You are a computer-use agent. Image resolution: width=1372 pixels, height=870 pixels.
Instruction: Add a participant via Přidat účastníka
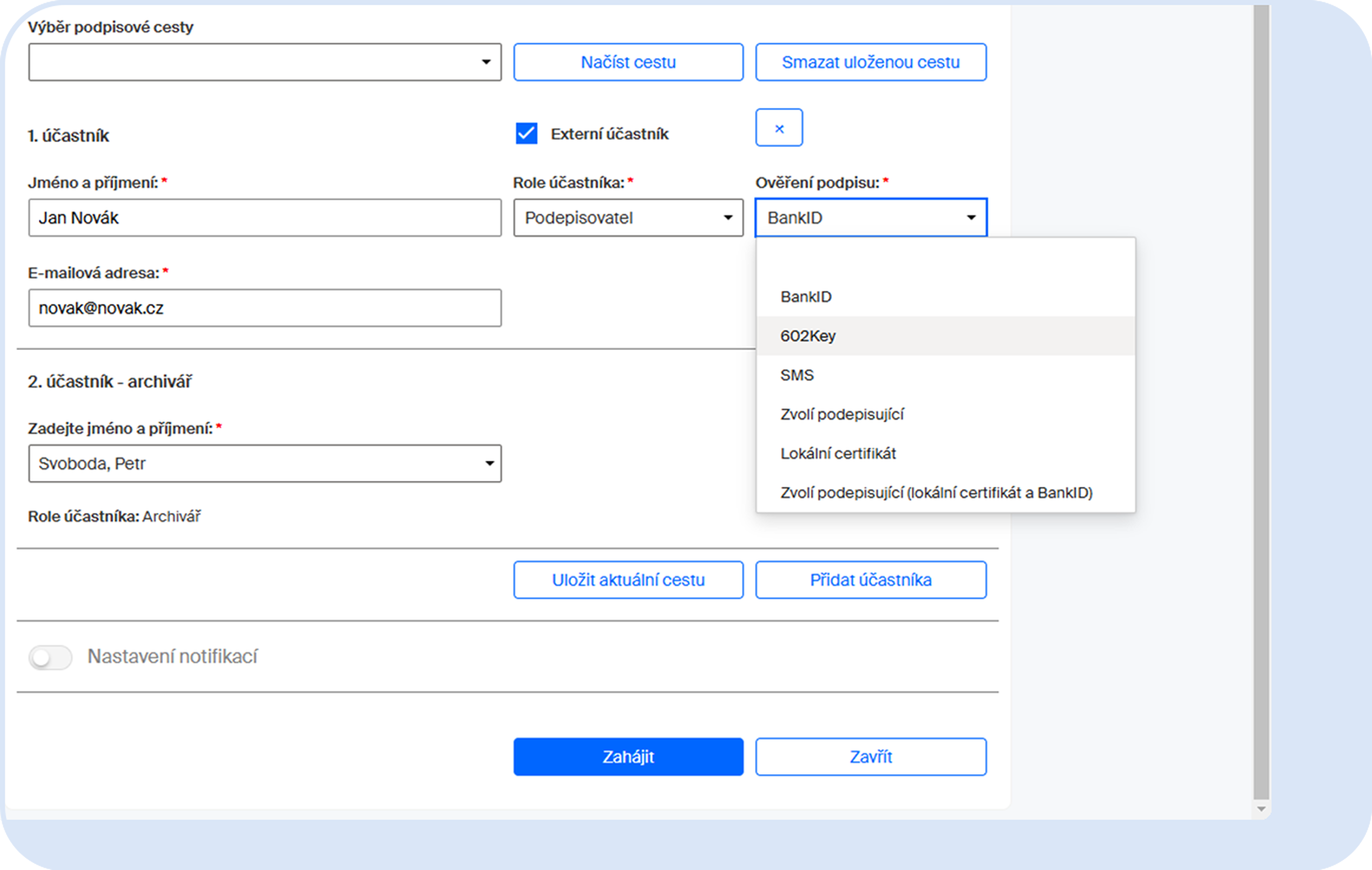pyautogui.click(x=871, y=580)
